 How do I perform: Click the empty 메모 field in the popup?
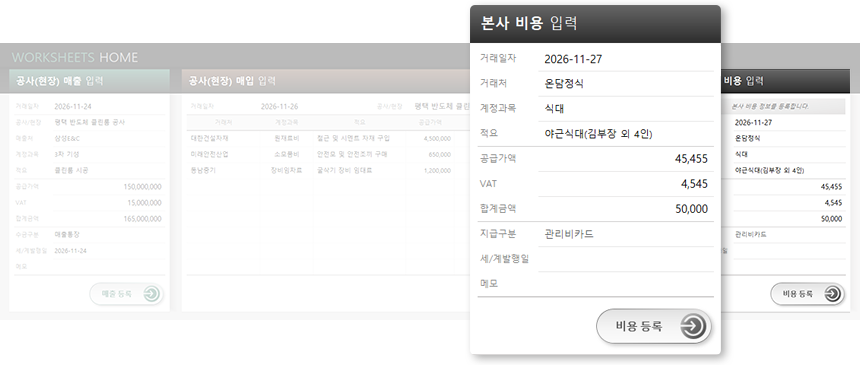pyautogui.click(x=626, y=284)
